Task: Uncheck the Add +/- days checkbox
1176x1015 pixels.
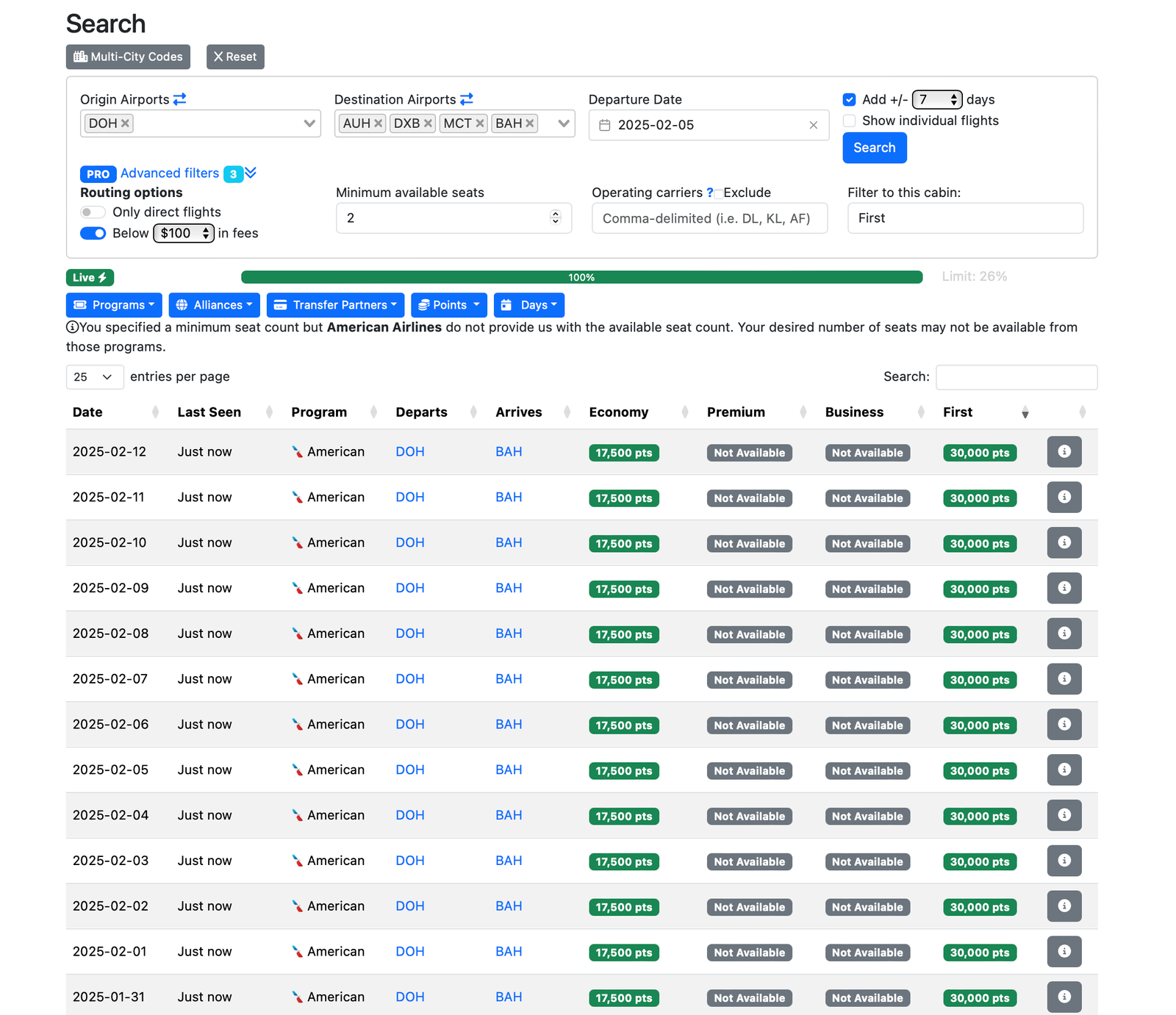Action: [850, 100]
